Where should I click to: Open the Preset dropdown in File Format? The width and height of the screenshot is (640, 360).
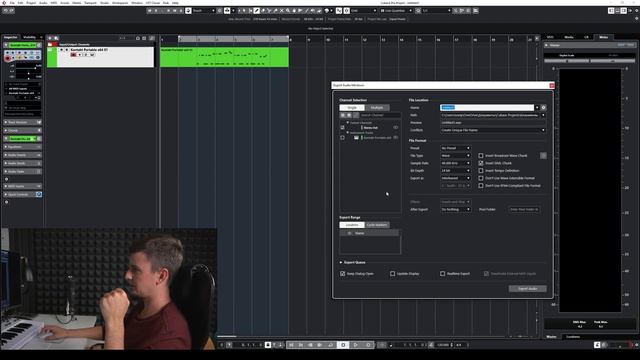[x=456, y=148]
